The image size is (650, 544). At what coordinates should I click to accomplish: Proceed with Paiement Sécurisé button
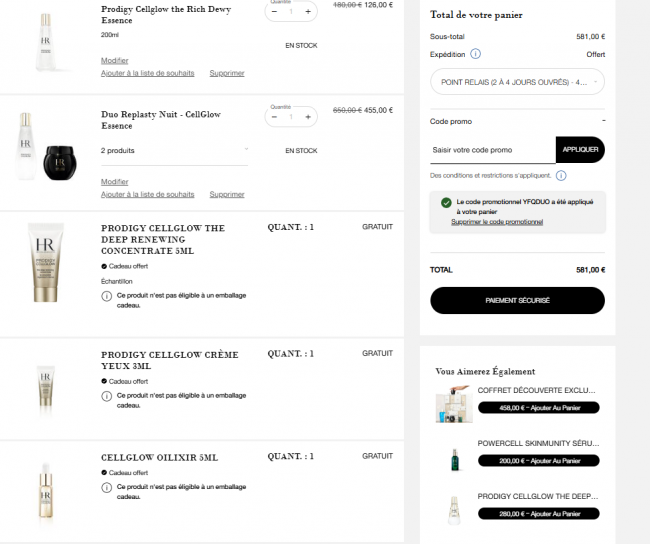(x=517, y=300)
